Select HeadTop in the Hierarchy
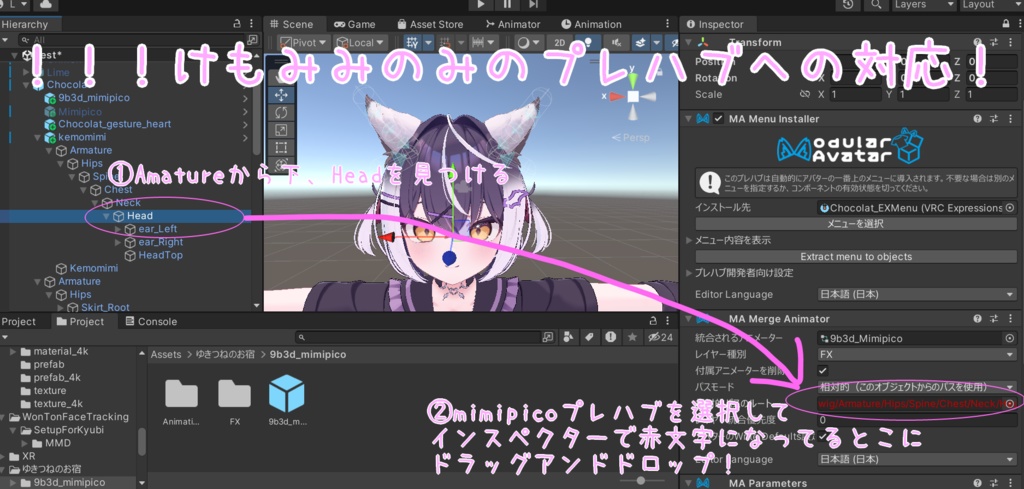This screenshot has height=489, width=1024. click(x=160, y=255)
